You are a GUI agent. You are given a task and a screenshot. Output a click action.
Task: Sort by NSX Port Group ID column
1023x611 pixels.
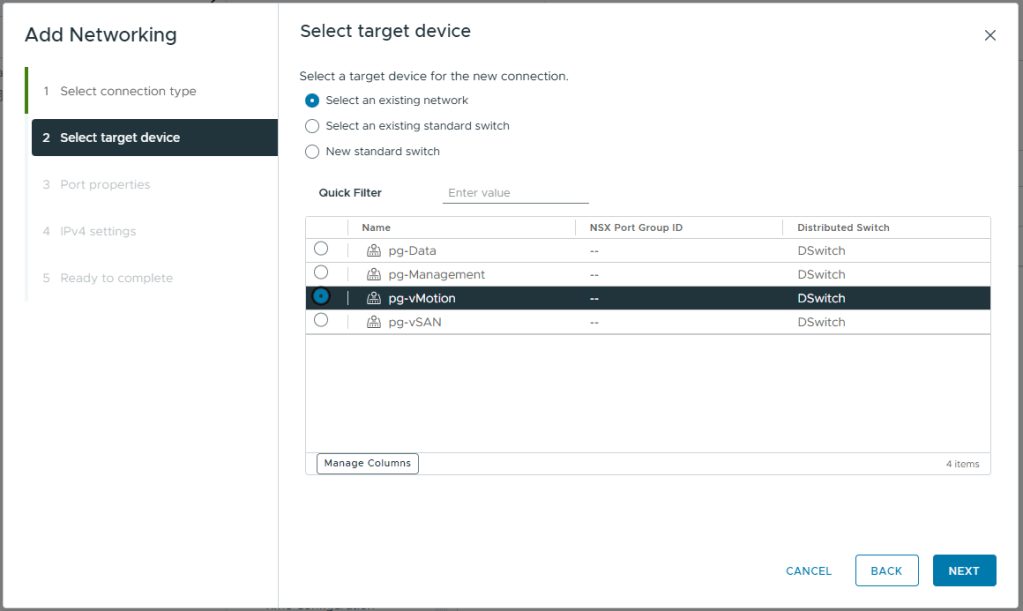pos(636,228)
